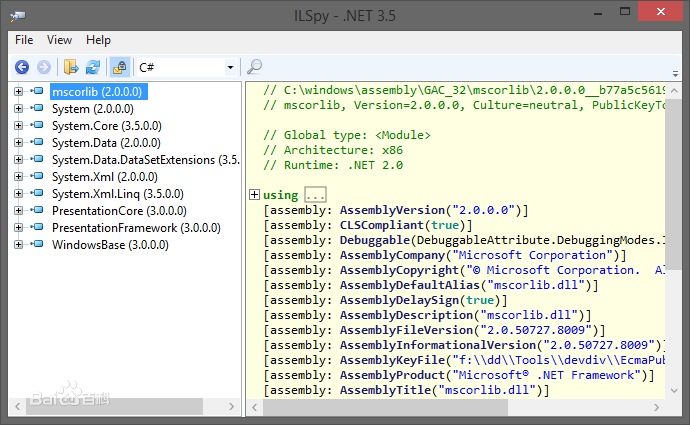The image size is (690, 425).
Task: Click the Open assembly folder icon
Action: coord(71,67)
